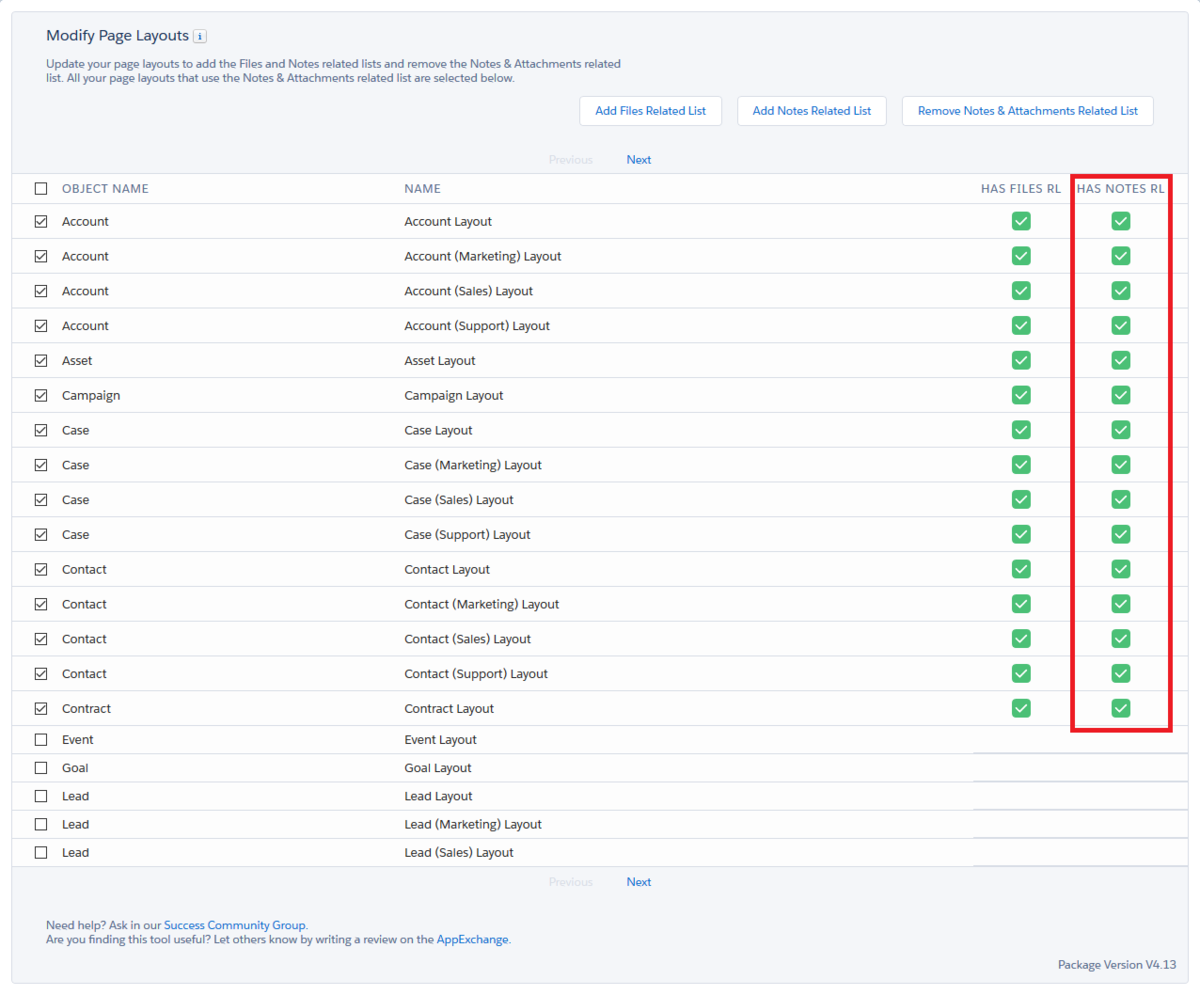The image size is (1200, 995).
Task: Click Has Notes RL checkmark for Contract Layout
Action: 1121,708
